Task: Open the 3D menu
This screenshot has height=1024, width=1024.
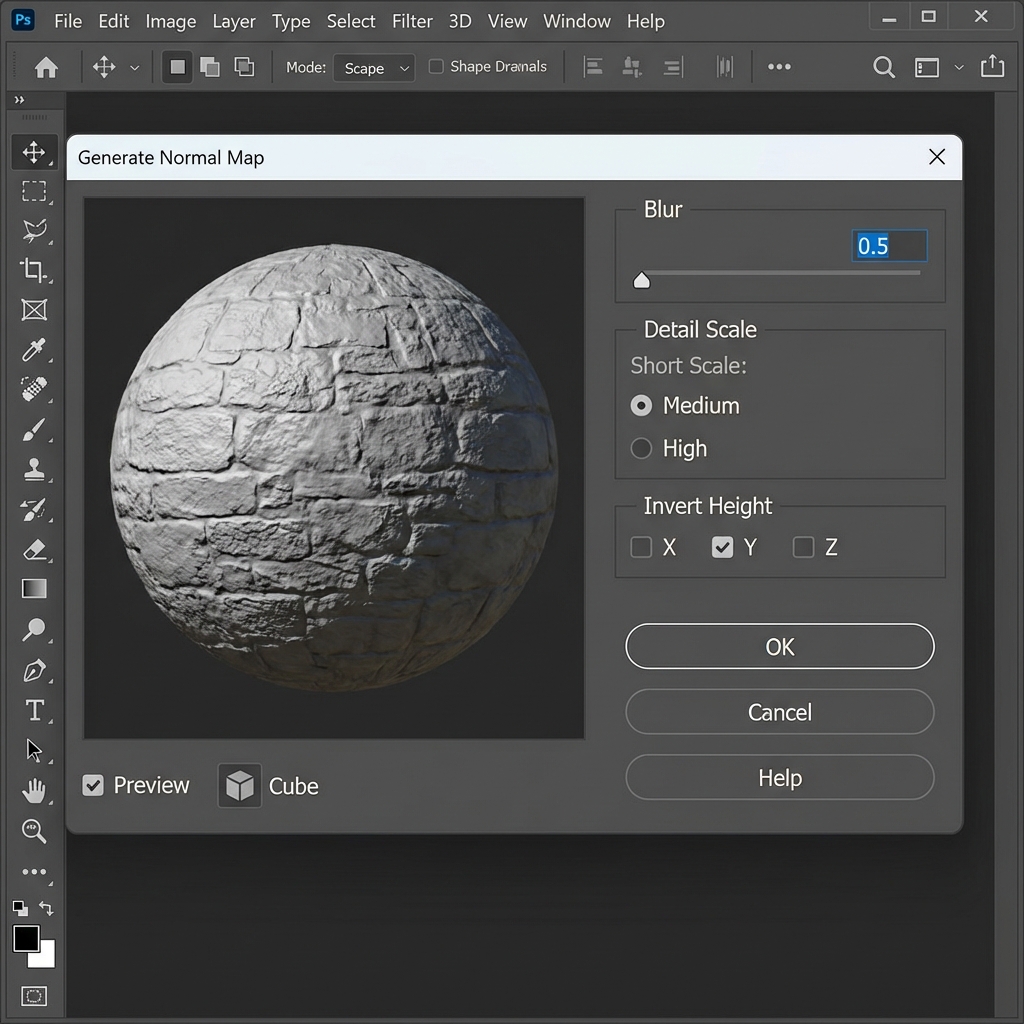Action: 459,20
